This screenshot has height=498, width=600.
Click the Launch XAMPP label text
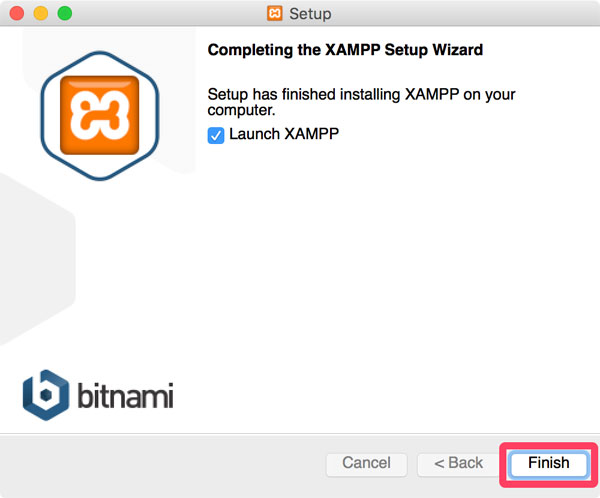click(x=284, y=134)
